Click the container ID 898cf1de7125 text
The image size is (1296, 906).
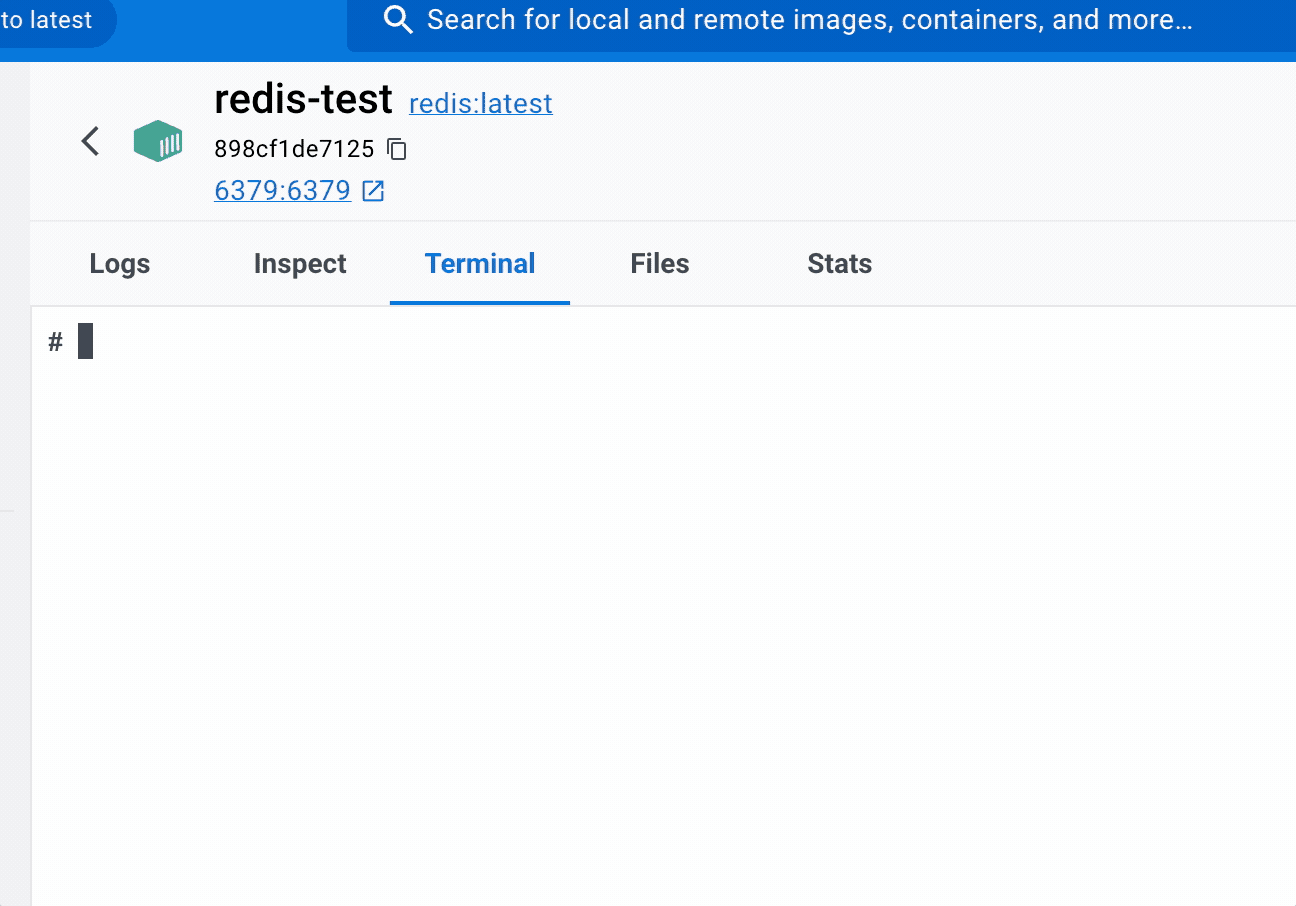[294, 150]
